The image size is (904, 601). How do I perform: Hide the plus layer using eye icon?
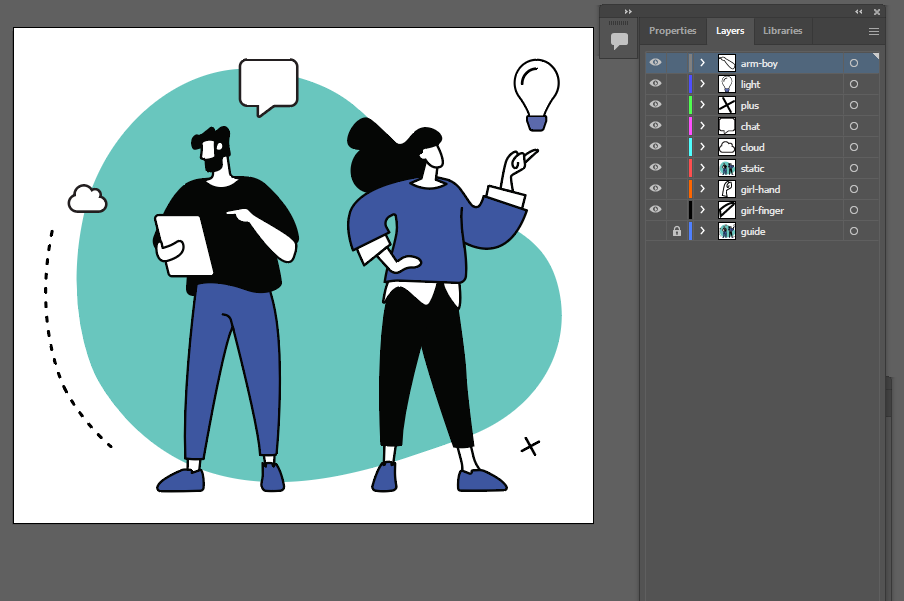tap(656, 105)
